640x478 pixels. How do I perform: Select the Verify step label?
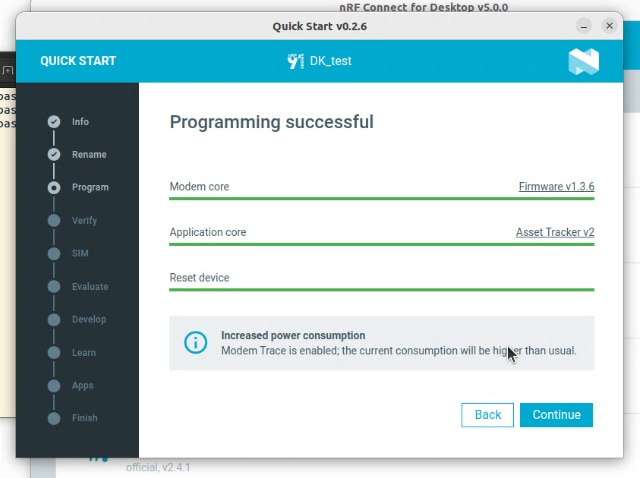click(84, 220)
